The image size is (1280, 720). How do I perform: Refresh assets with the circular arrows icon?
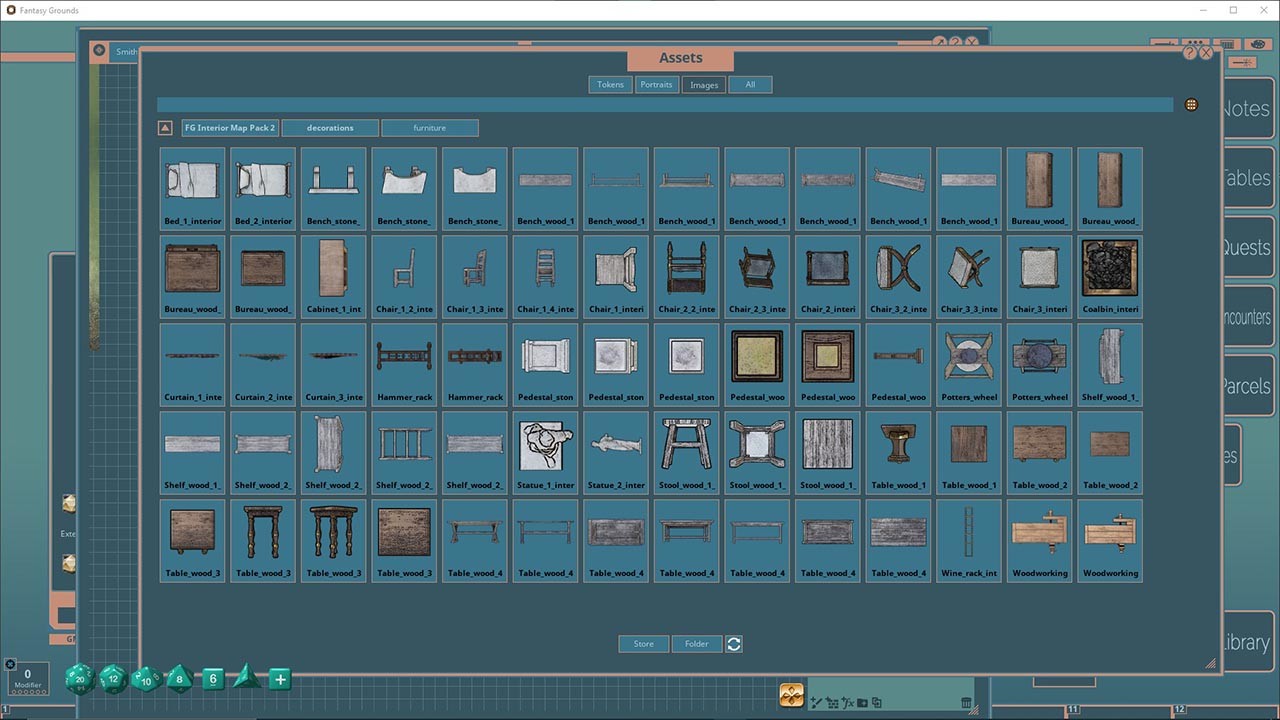pyautogui.click(x=734, y=643)
